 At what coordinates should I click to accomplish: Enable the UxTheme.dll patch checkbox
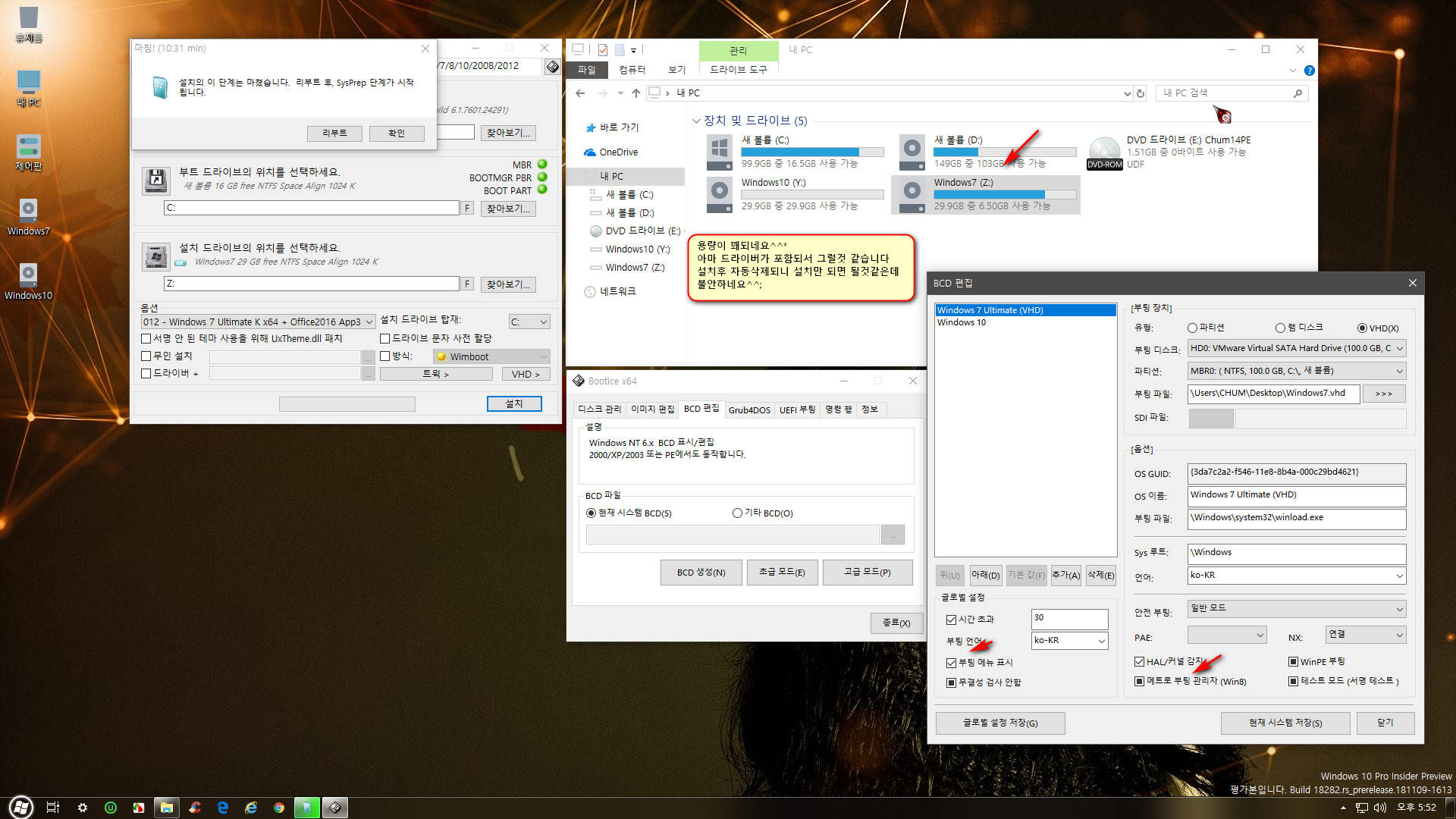(x=146, y=338)
